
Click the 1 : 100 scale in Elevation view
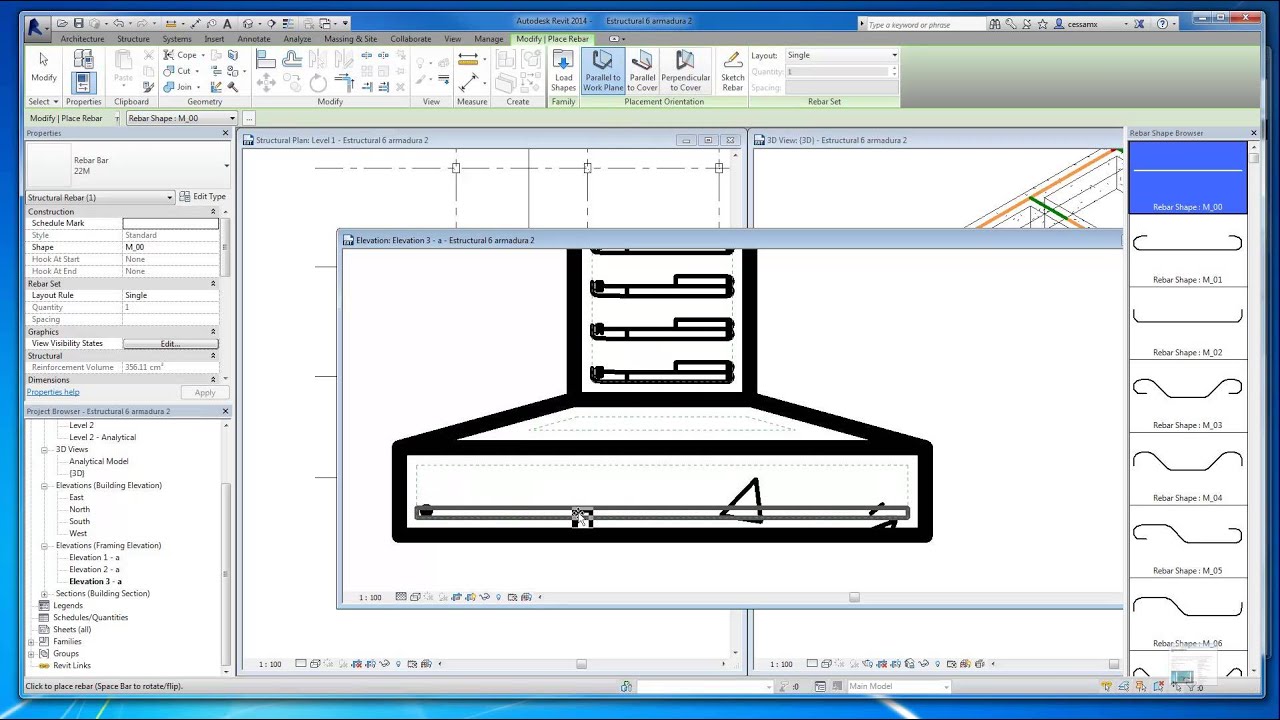tap(370, 597)
